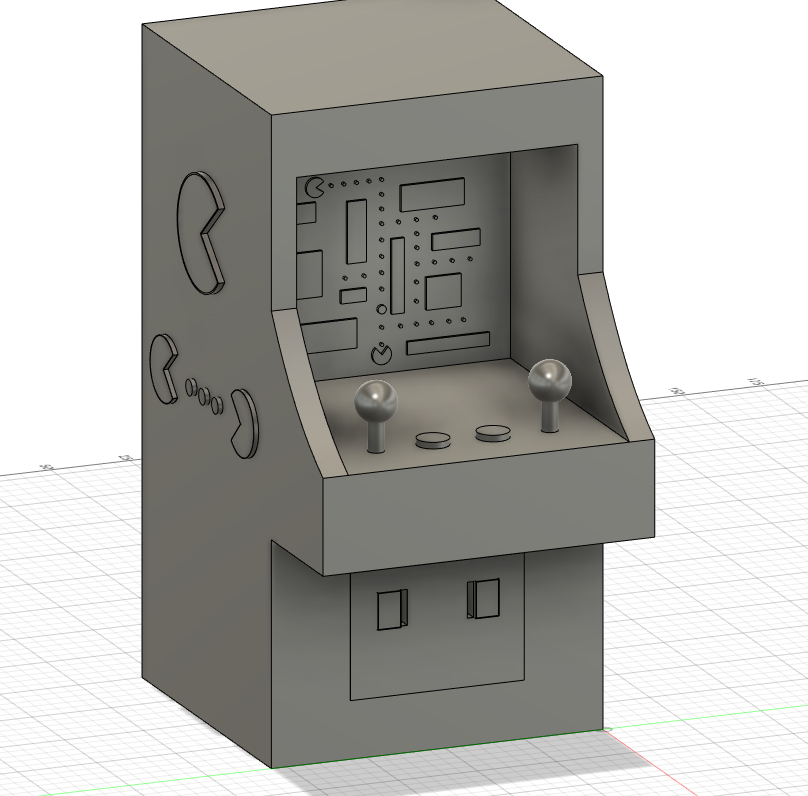This screenshot has width=808, height=796.
Task: Select the right joystick ball
Action: [x=550, y=381]
